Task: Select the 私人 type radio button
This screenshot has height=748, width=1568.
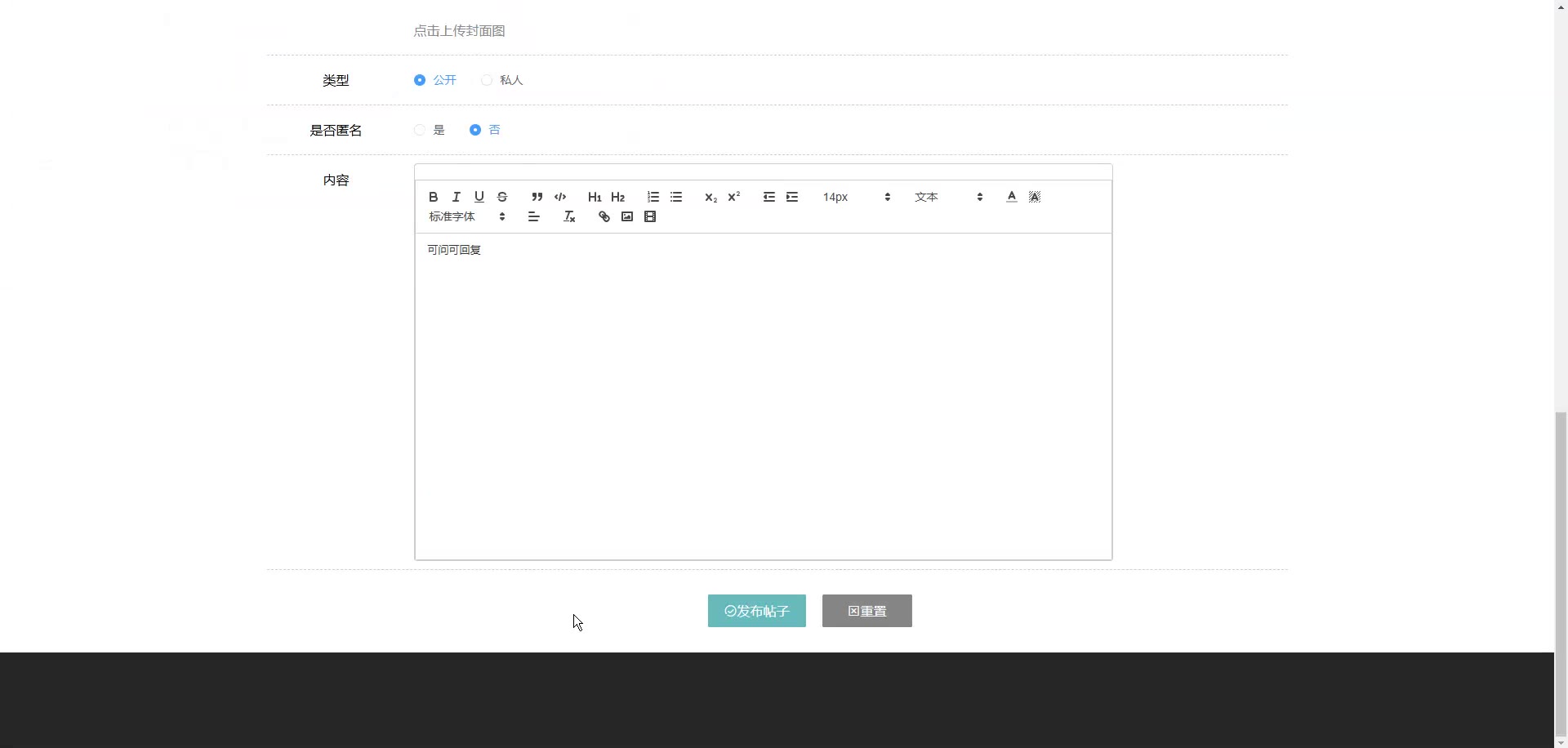Action: (487, 80)
